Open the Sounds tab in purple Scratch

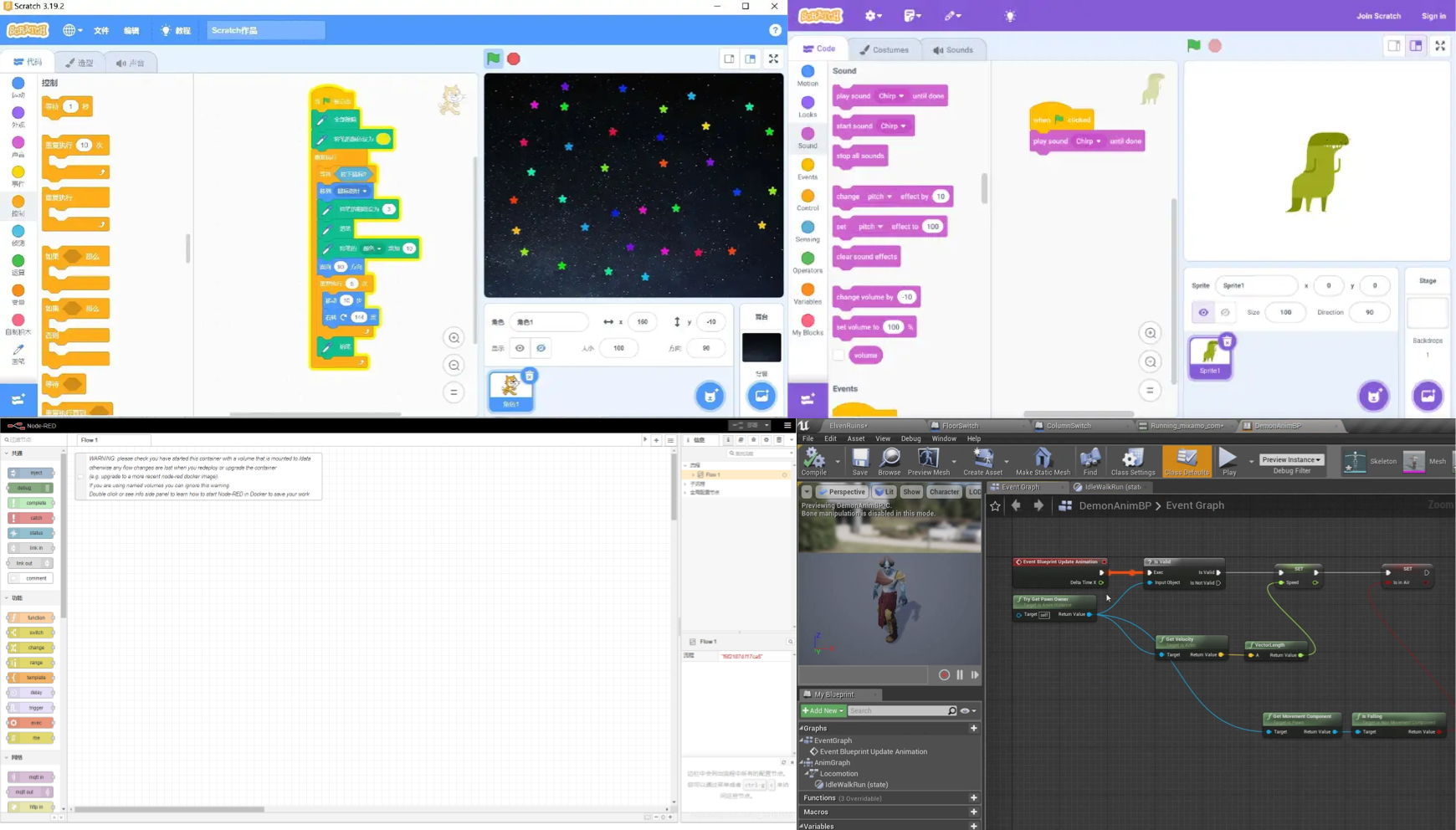click(953, 49)
